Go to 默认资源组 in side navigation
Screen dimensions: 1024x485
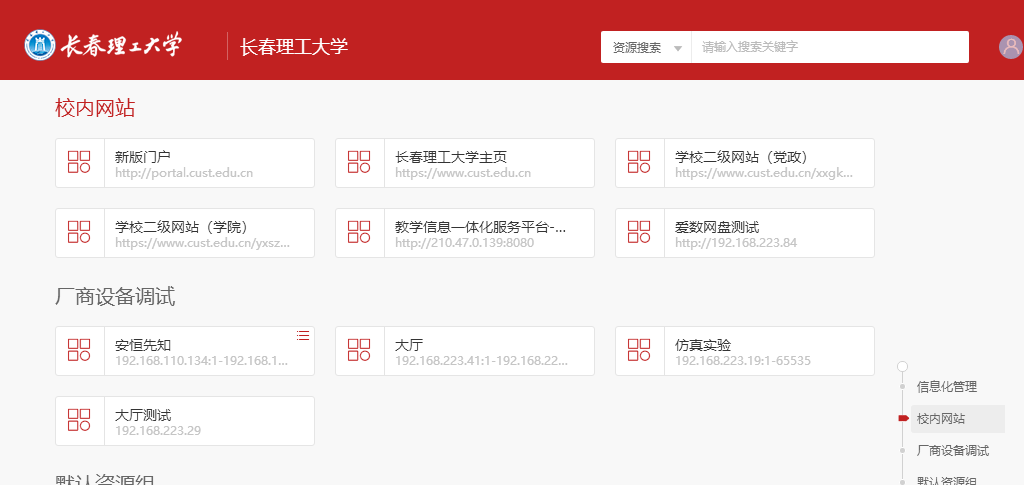point(946,481)
